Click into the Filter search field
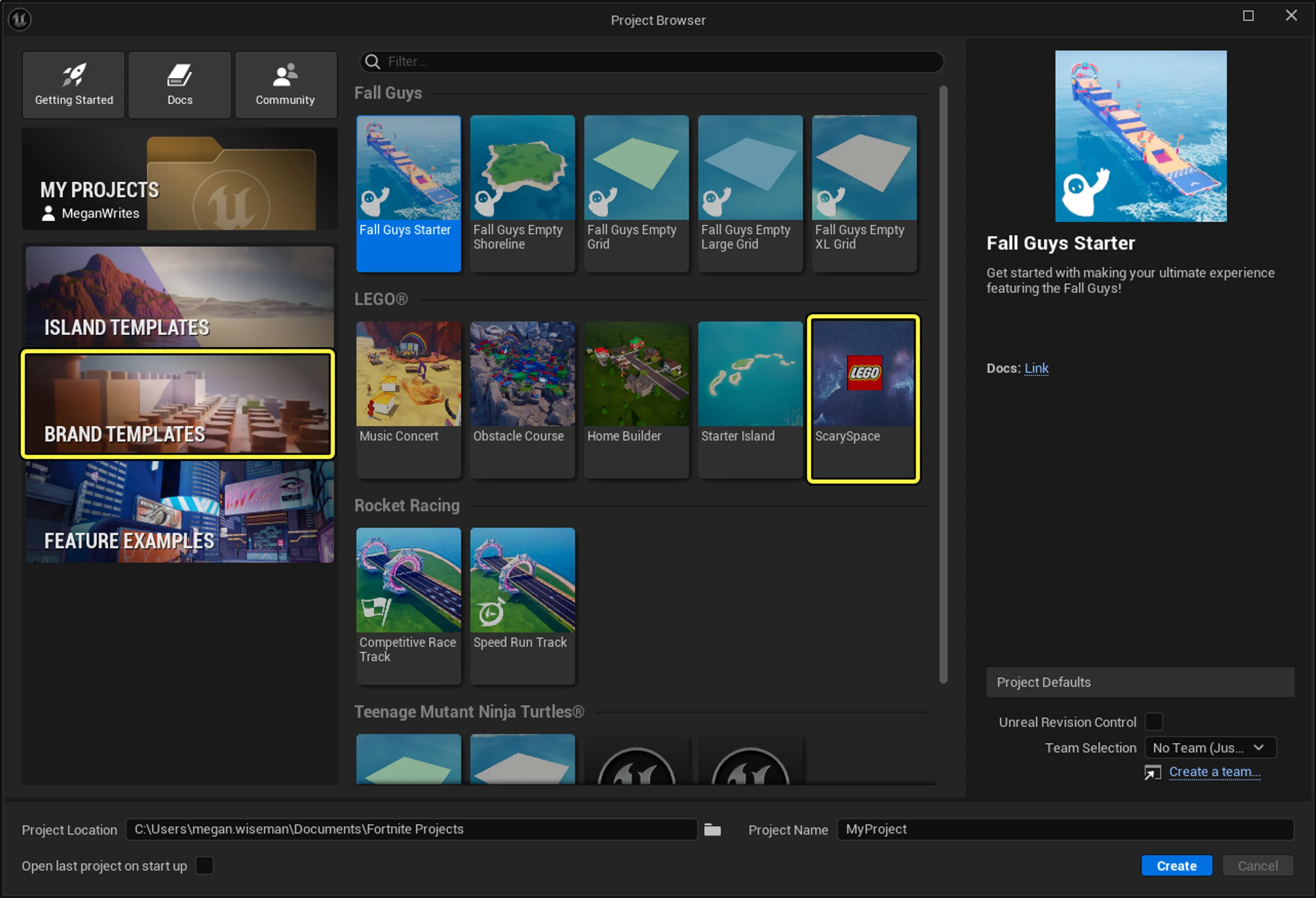 coord(651,61)
